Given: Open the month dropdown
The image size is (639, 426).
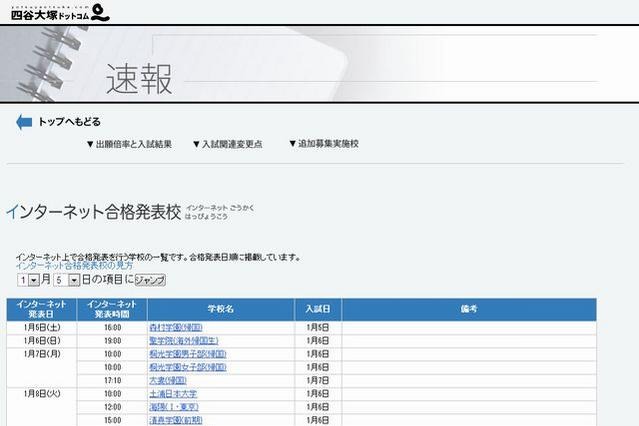Looking at the screenshot, I should [x=29, y=280].
